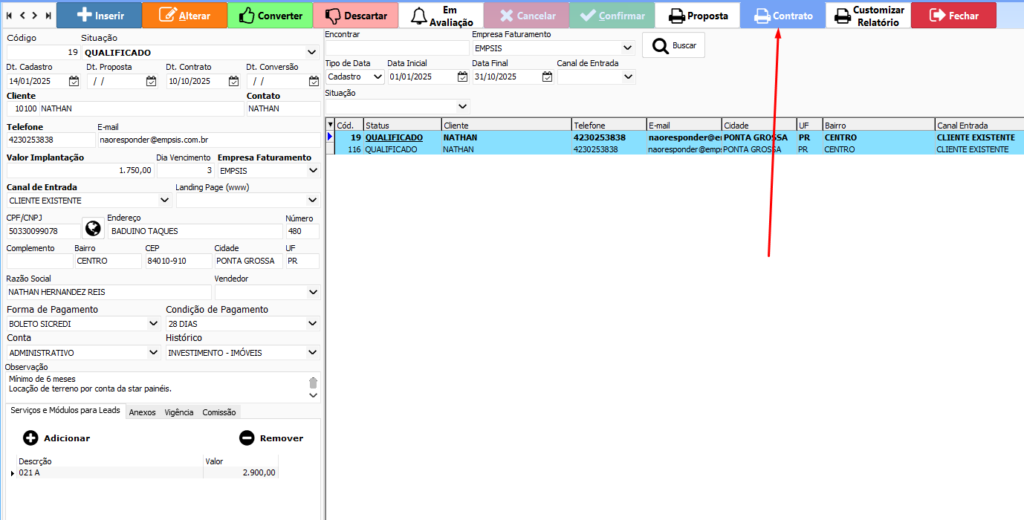Click Adicionar to add a service
This screenshot has width=1024, height=520.
point(56,438)
